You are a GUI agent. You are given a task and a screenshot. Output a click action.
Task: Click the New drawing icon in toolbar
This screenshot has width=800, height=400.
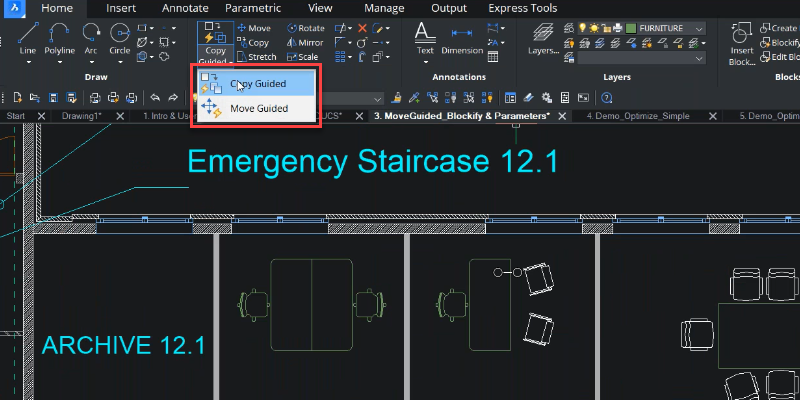[17, 98]
